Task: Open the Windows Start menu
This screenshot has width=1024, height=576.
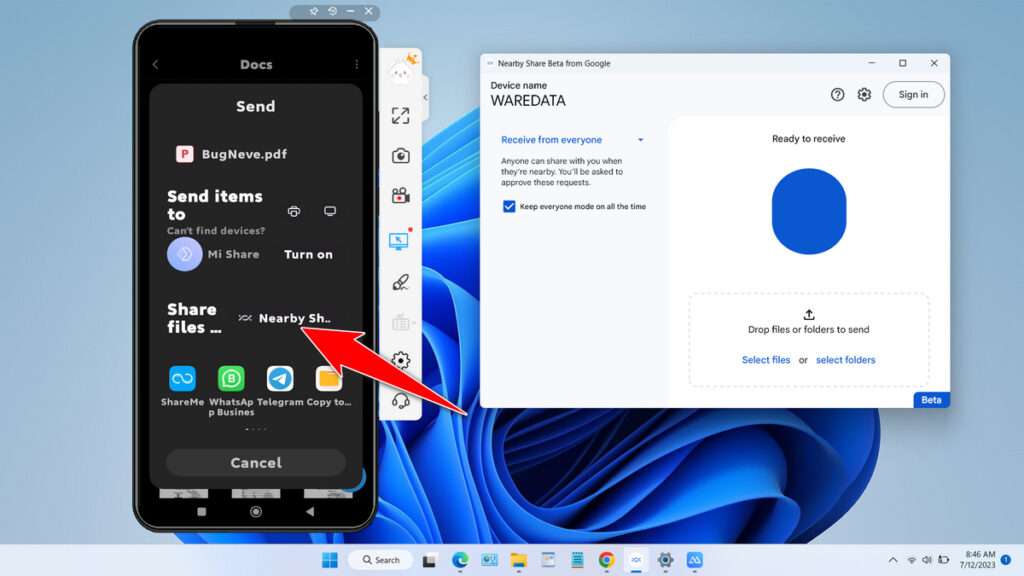Action: tap(330, 560)
